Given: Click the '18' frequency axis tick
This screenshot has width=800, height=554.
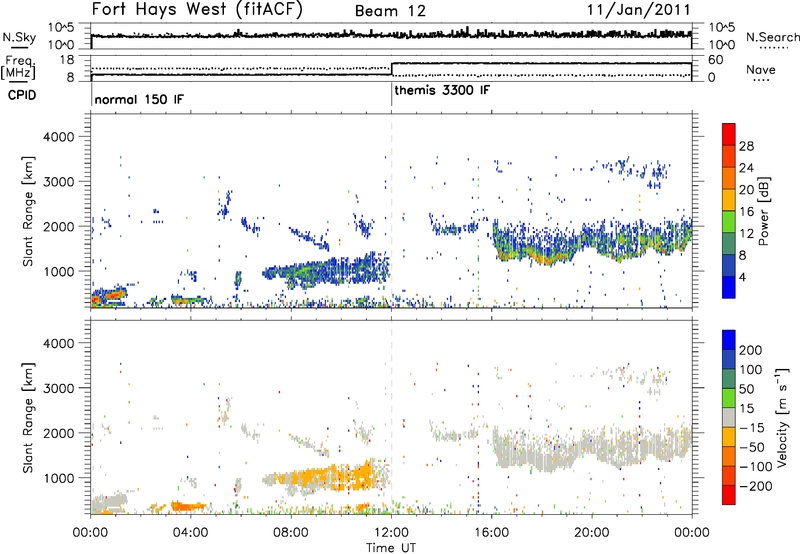Looking at the screenshot, I should click(x=66, y=60).
